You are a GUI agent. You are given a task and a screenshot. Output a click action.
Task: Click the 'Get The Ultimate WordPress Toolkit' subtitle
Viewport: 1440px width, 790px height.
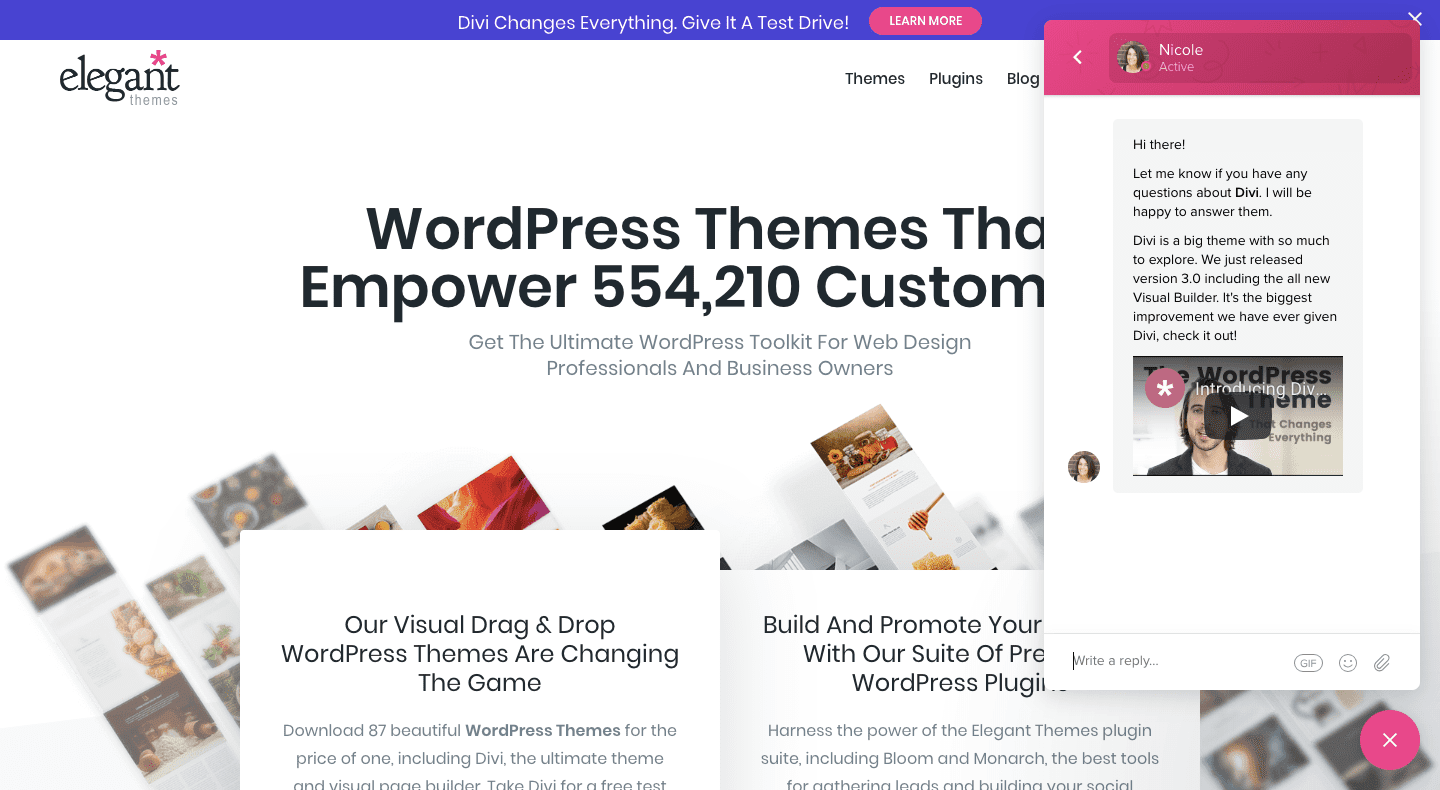click(720, 355)
